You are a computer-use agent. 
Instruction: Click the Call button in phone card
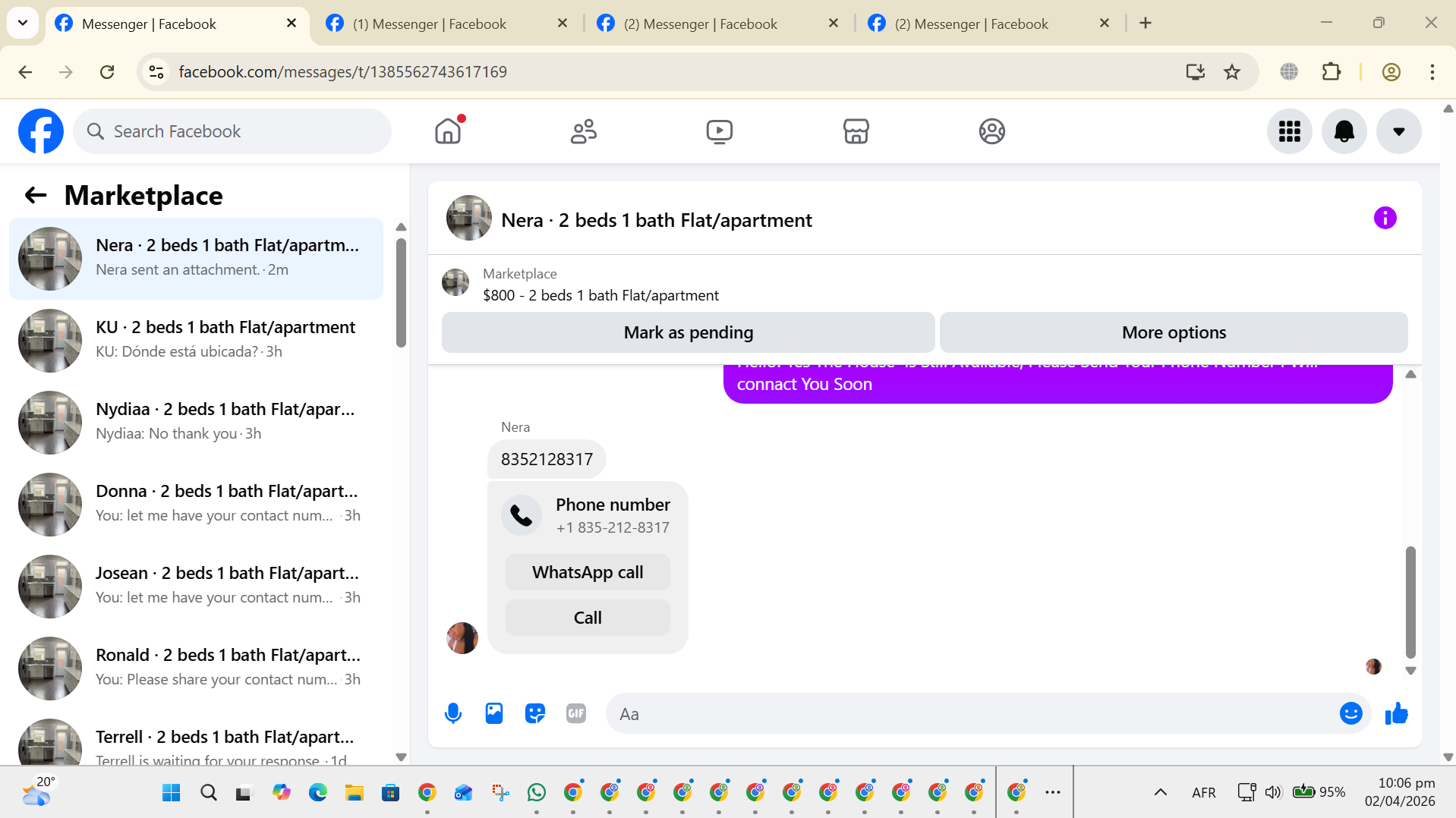tap(588, 618)
